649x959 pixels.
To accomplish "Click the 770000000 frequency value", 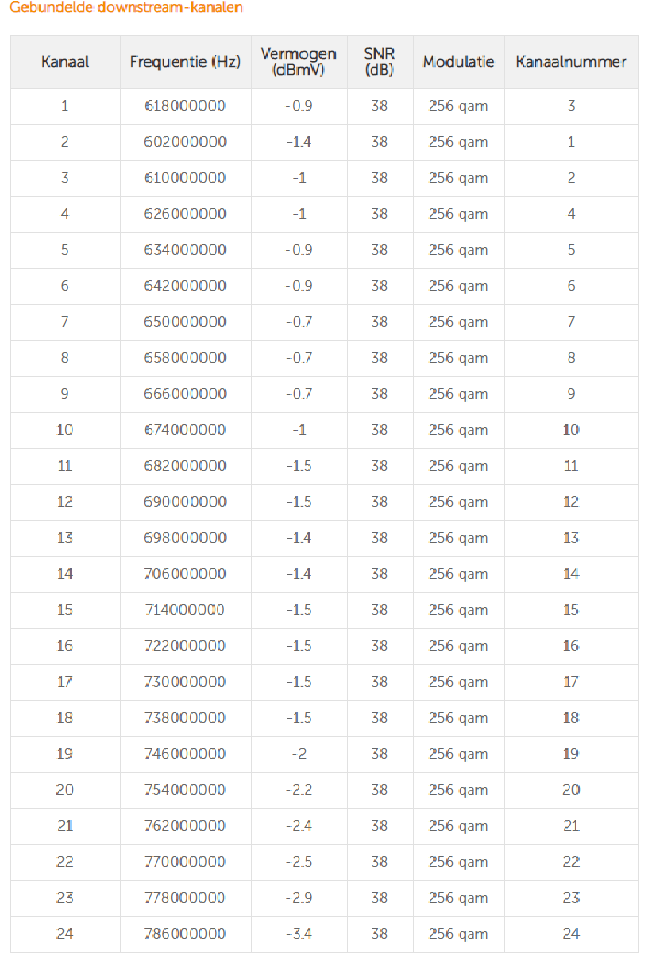I will tap(186, 862).
